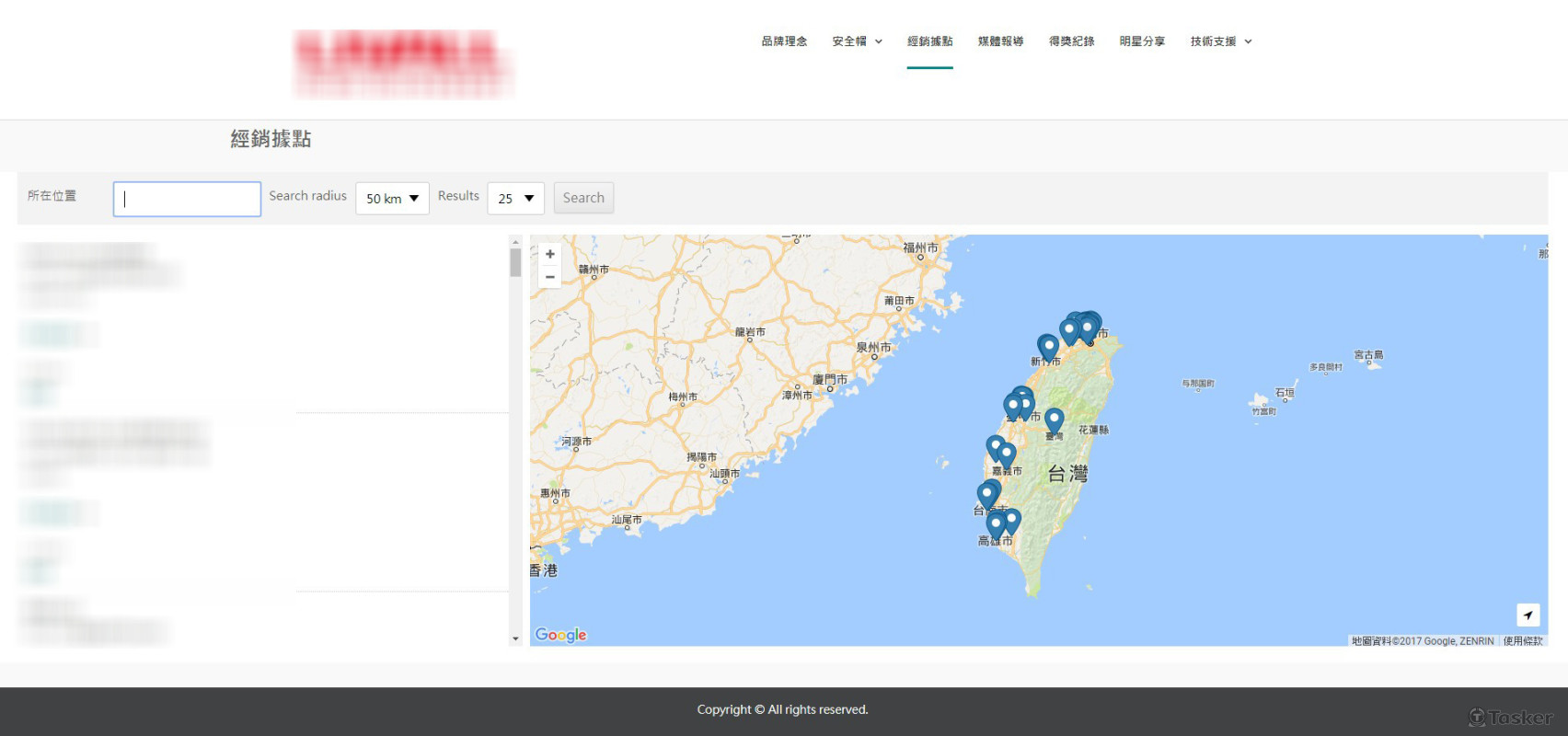Click the Google logo on the map
The height and width of the screenshot is (736, 1568).
560,635
